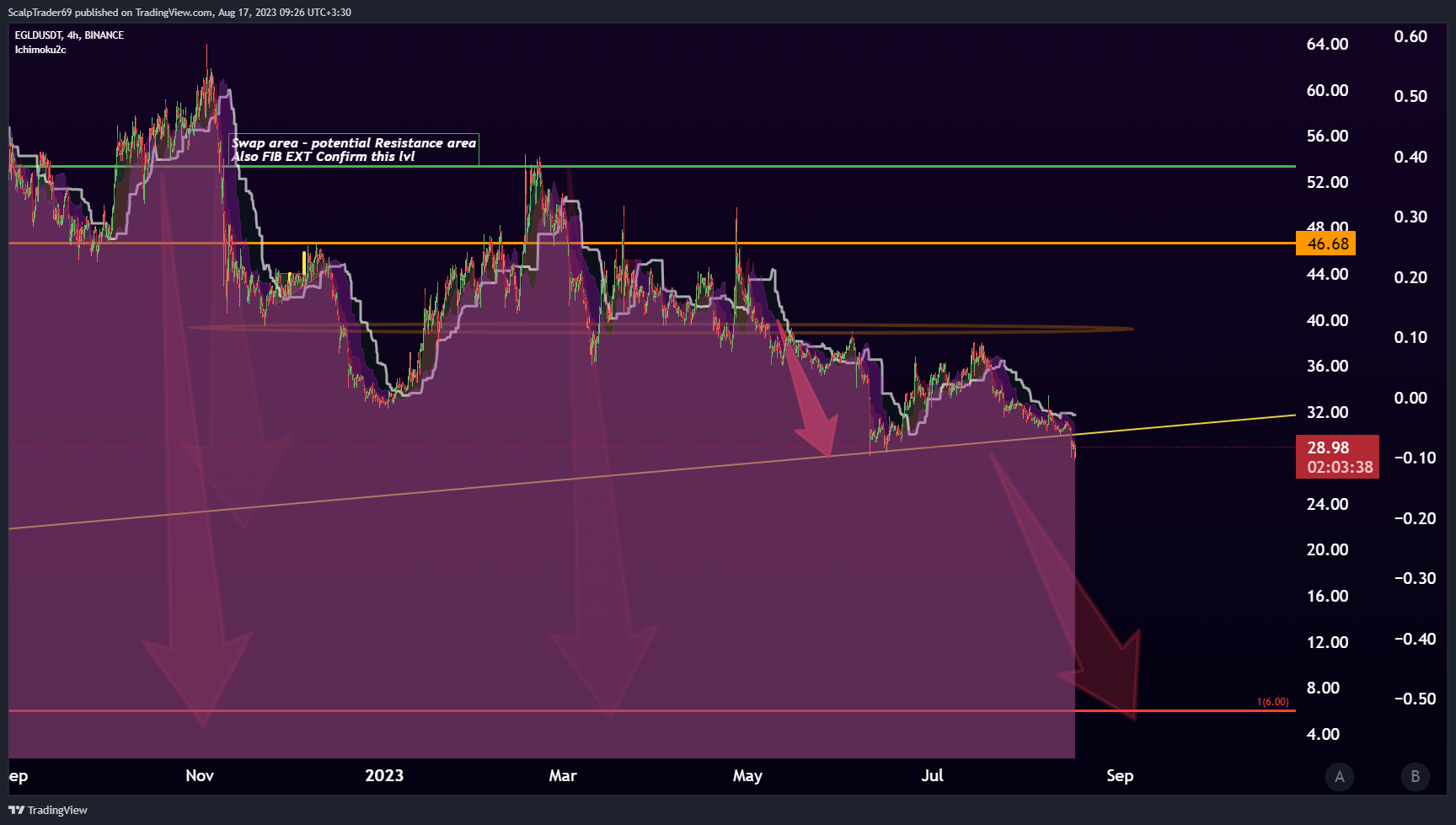Viewport: 1456px width, 825px height.
Task: Click the 40.00 price scale value
Action: 1327,320
